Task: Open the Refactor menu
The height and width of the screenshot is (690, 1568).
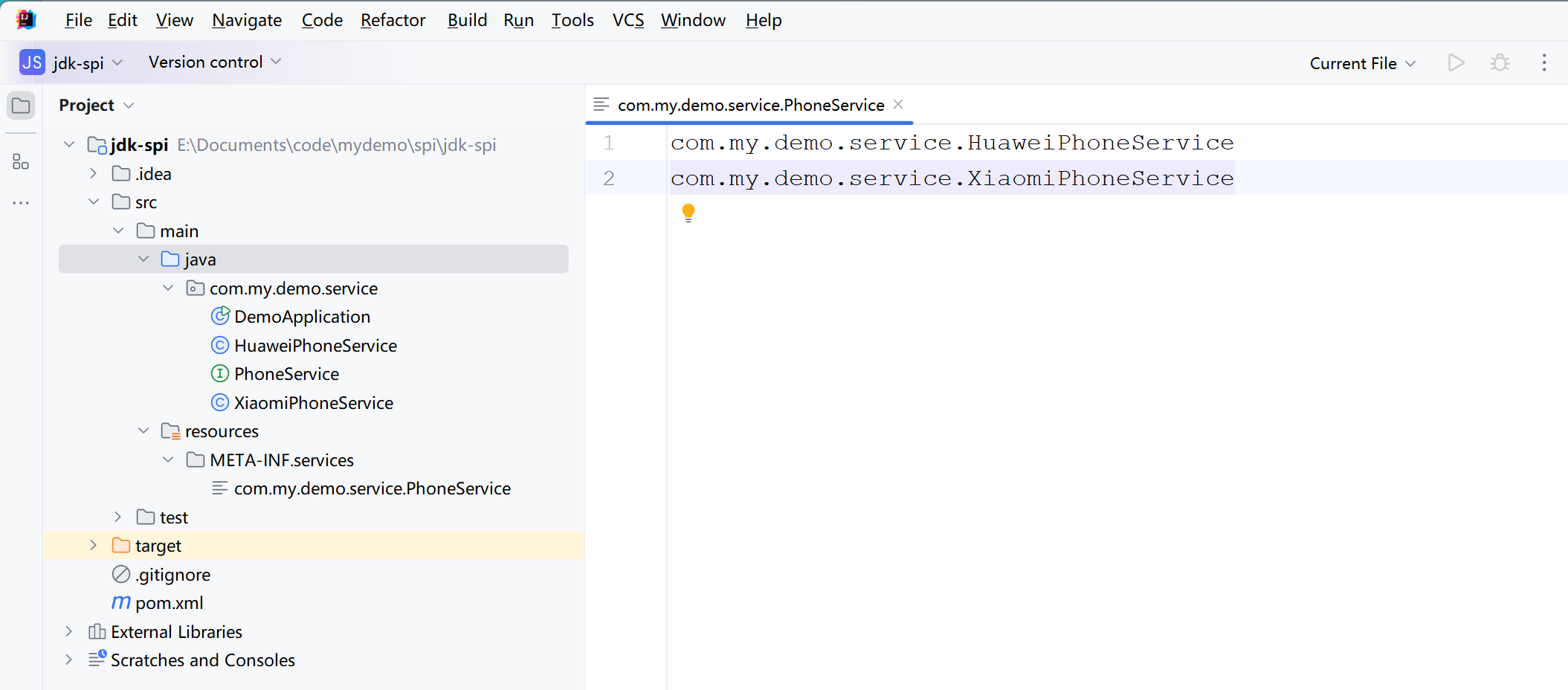Action: tap(393, 20)
